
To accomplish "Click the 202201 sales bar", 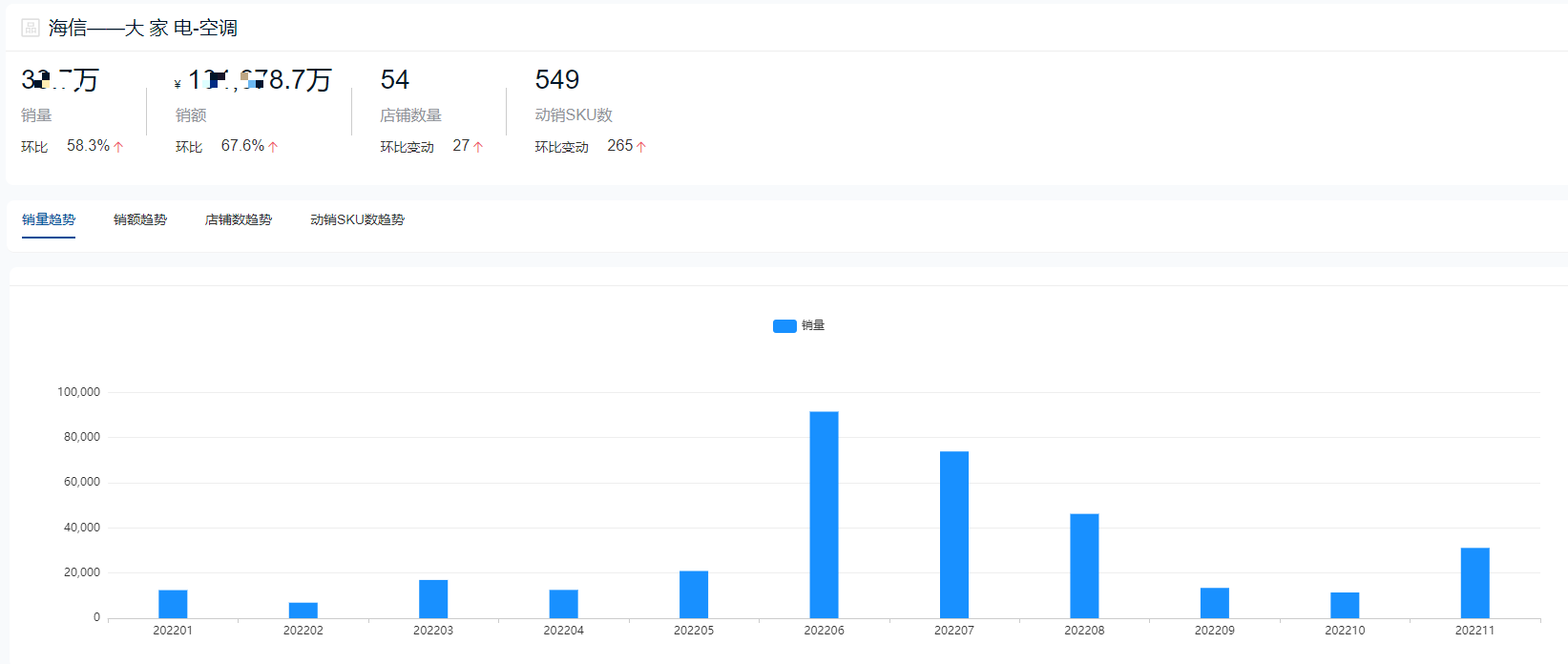I will [x=173, y=604].
